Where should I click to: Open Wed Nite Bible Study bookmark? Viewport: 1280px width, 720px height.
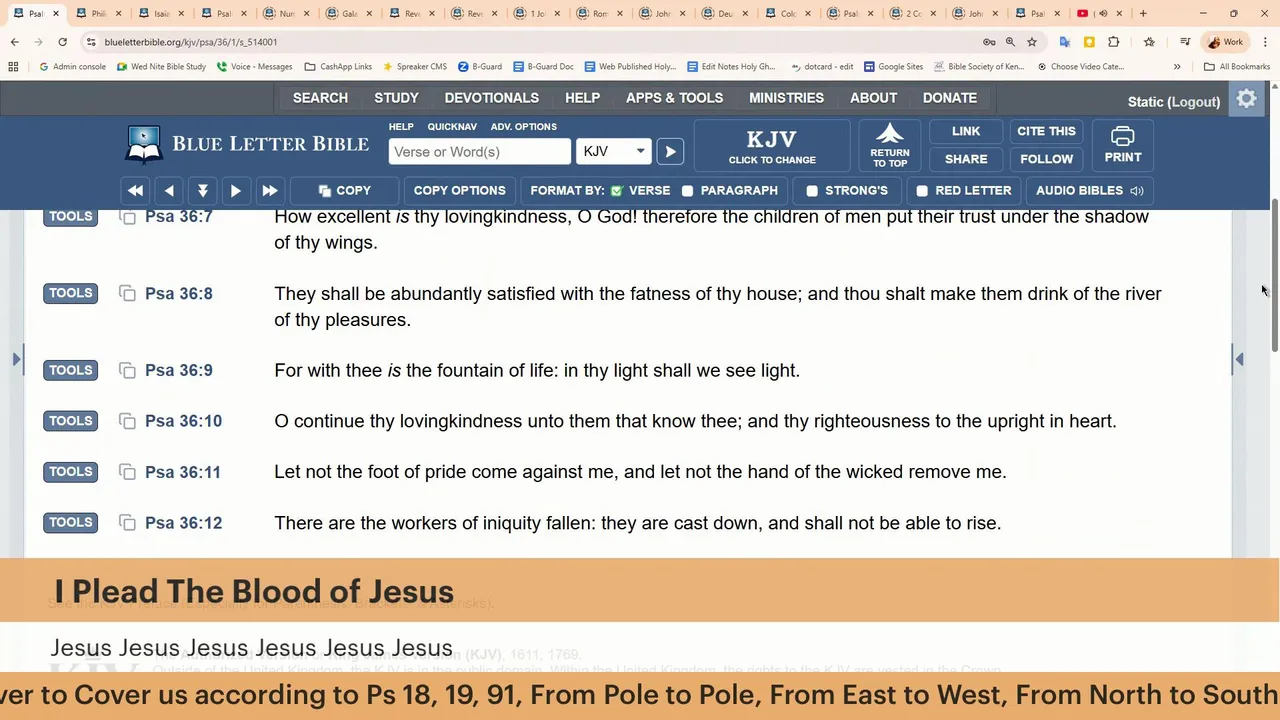(161, 66)
